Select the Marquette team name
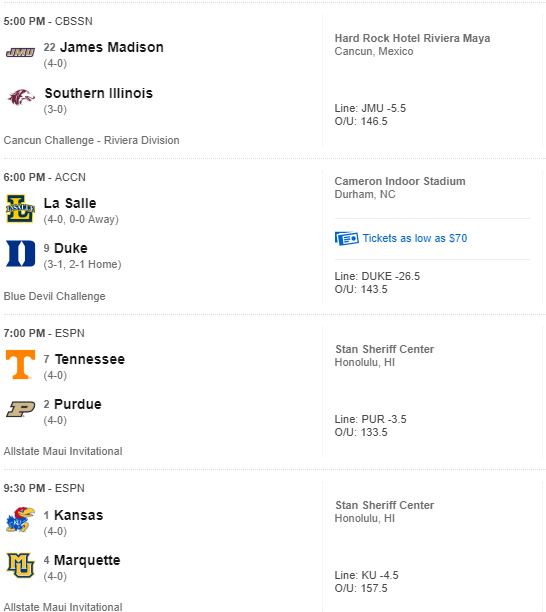 tap(87, 560)
